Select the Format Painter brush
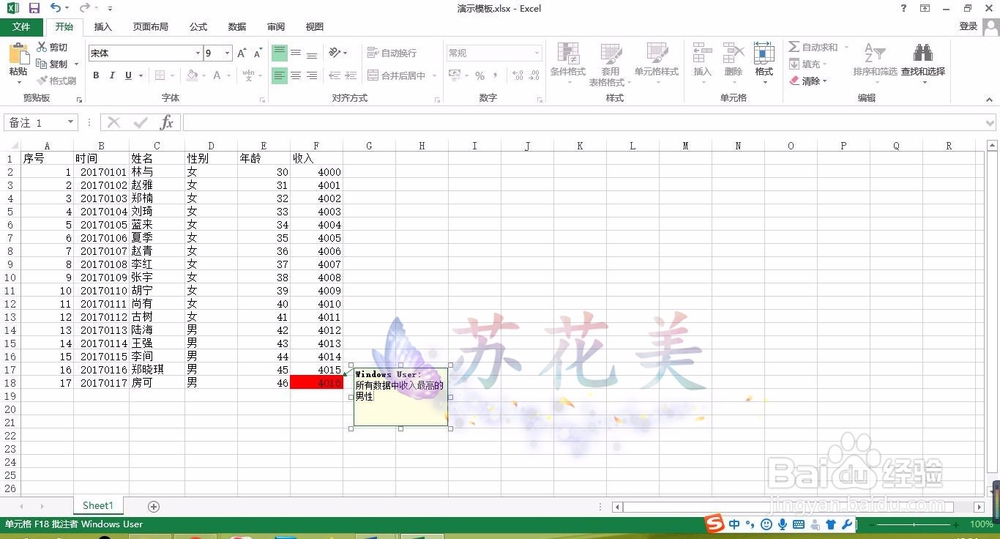This screenshot has width=1000, height=539. tap(56, 80)
